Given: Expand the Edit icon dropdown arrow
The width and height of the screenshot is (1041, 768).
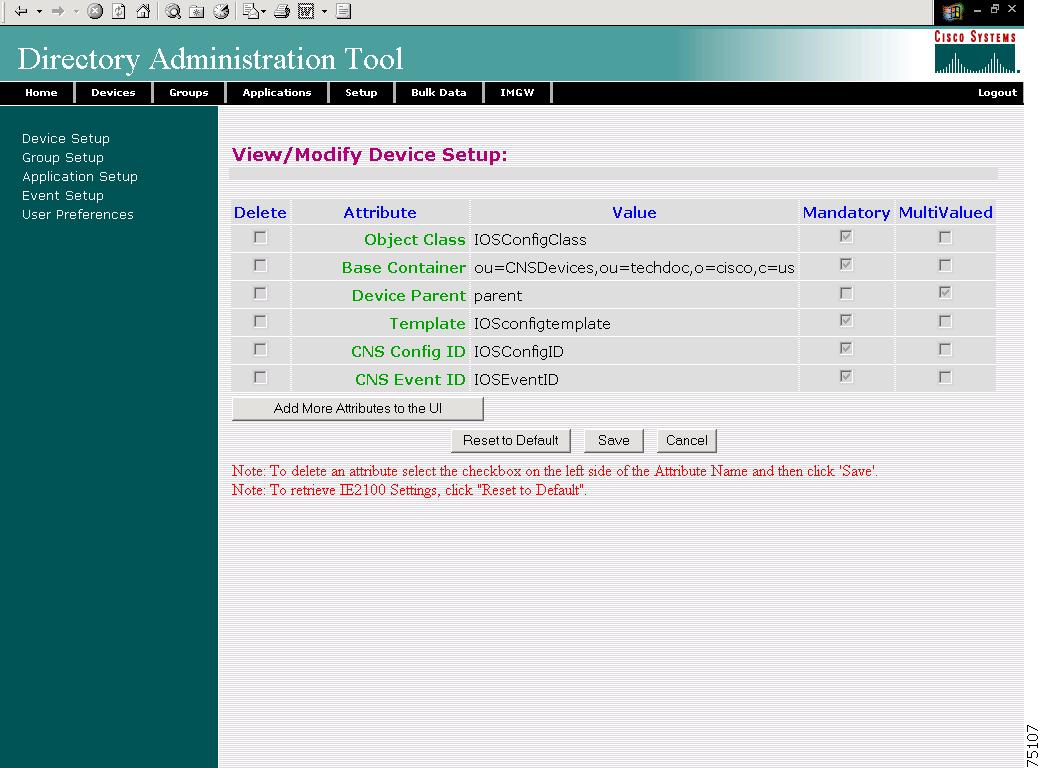Looking at the screenshot, I should click(x=324, y=11).
